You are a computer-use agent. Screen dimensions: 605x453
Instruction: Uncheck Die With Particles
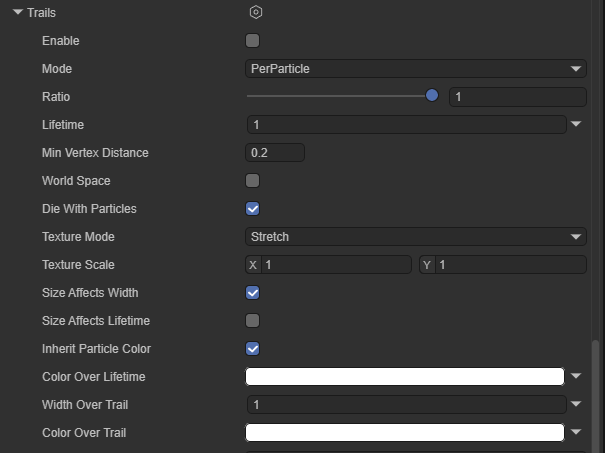tap(252, 209)
